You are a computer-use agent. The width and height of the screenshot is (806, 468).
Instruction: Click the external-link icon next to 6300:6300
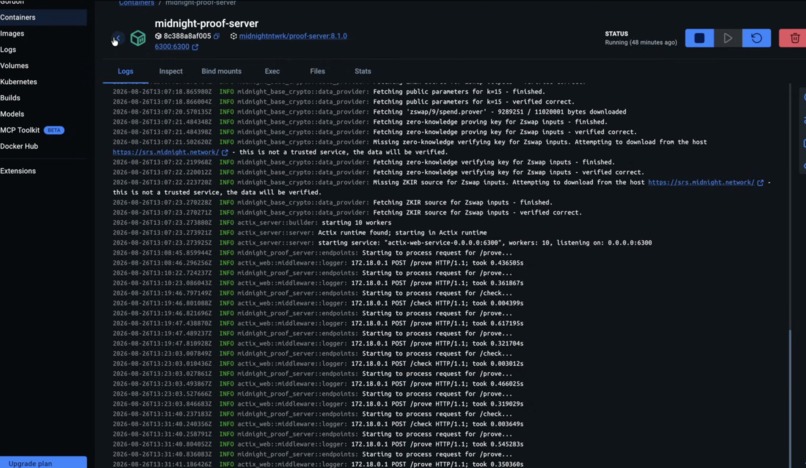195,47
